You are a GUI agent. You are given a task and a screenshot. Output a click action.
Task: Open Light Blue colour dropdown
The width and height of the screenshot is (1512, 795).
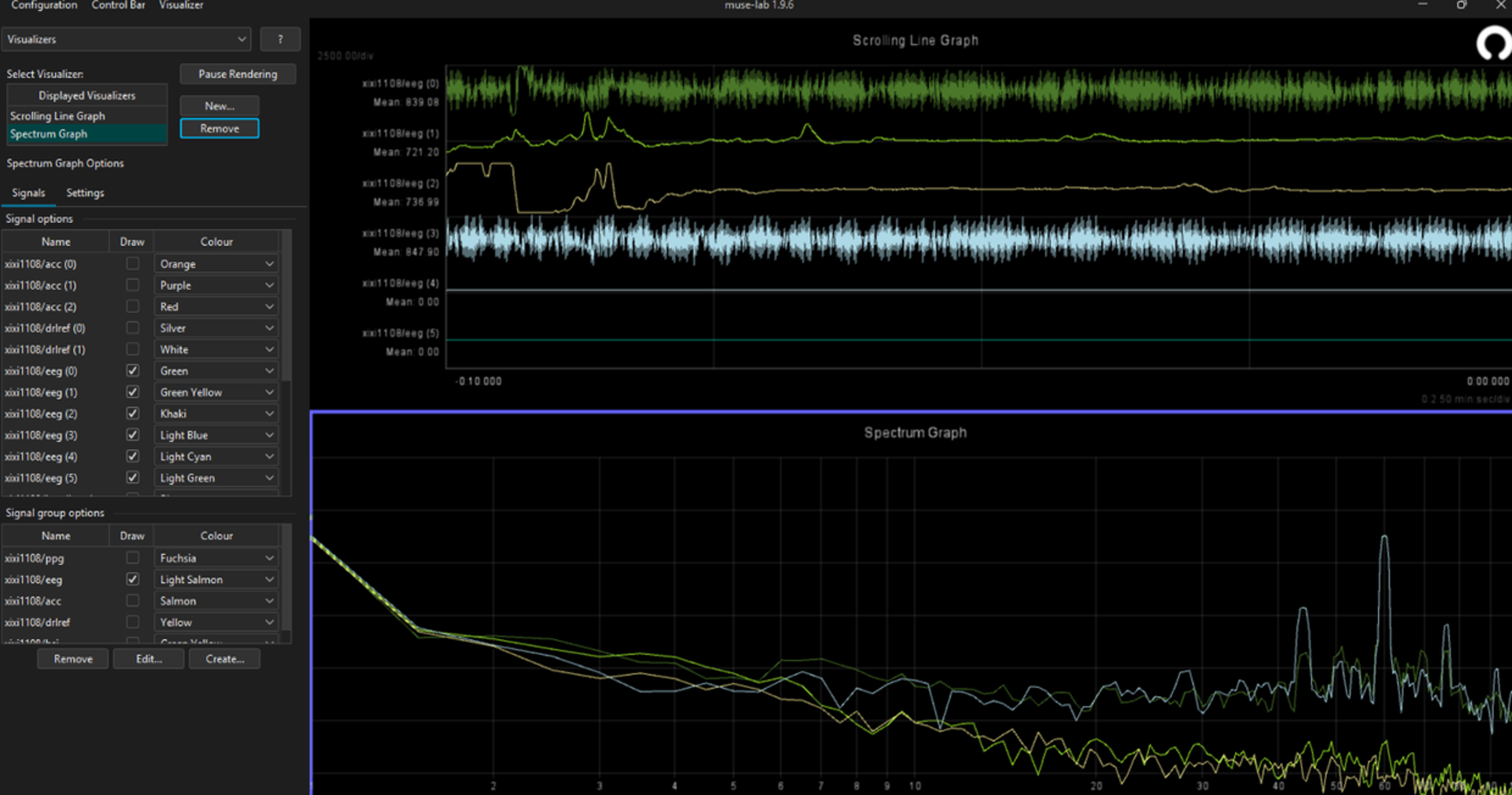coord(216,435)
